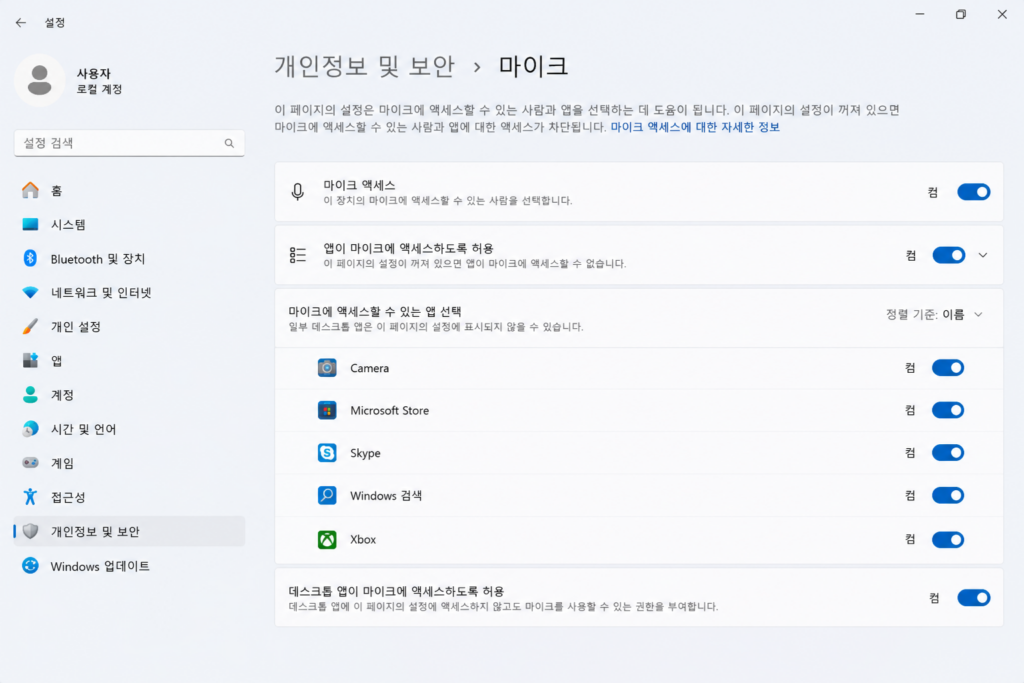
Task: Click the Windows 업데이트 sync icon
Action: click(x=30, y=565)
